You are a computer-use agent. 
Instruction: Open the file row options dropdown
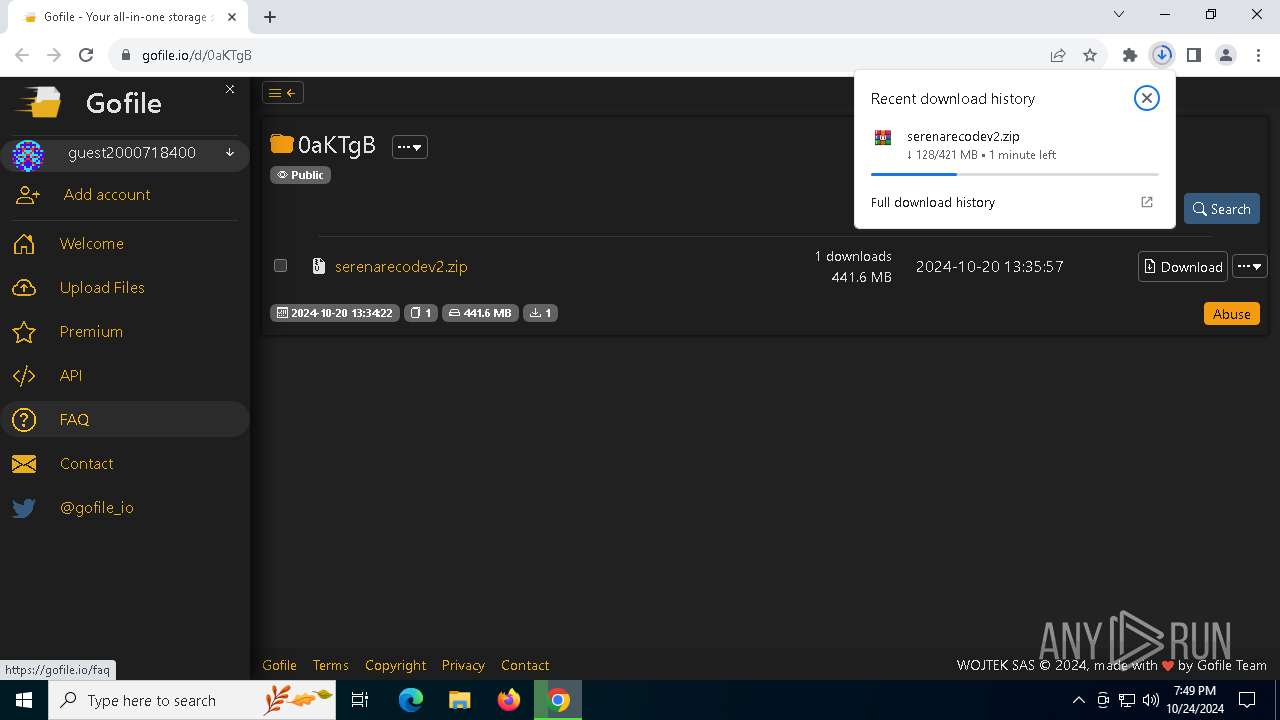(x=1250, y=267)
